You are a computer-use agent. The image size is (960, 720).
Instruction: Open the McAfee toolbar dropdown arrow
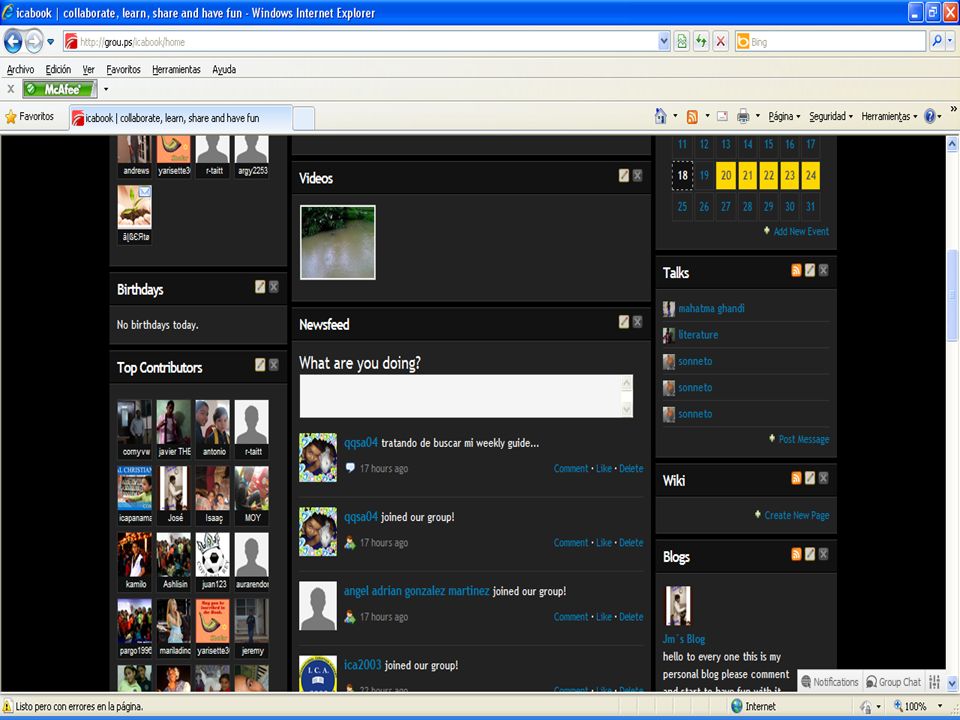[106, 89]
